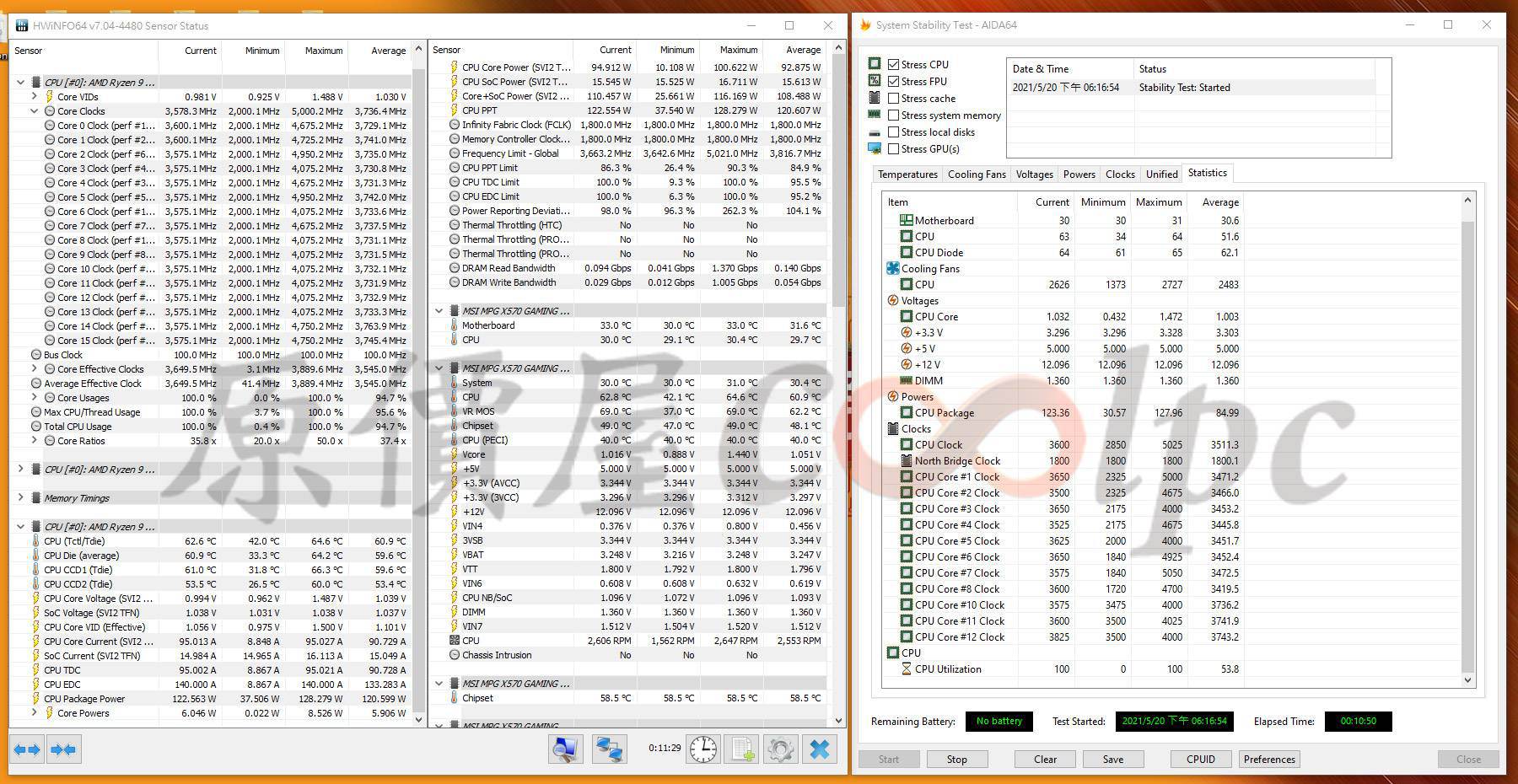
Task: Click the left HWiNFO panel vertical scrollbar
Action: (x=419, y=384)
